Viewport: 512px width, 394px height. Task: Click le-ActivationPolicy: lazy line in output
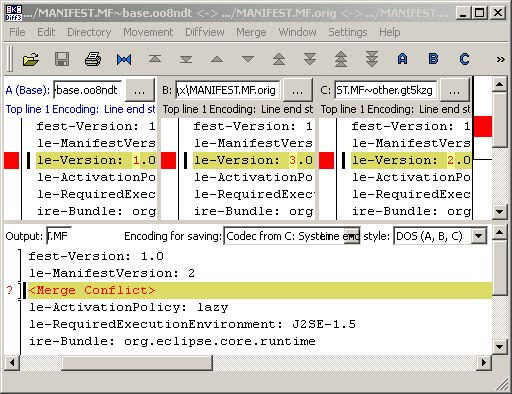tap(129, 307)
